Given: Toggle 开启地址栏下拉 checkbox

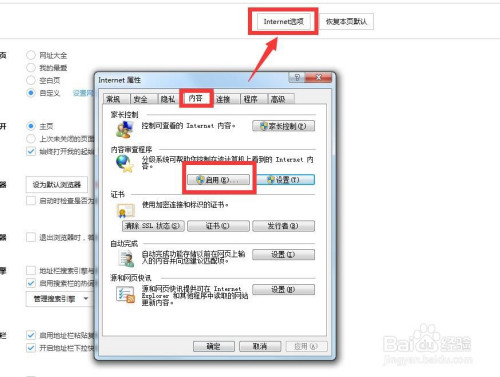Looking at the screenshot, I should 31,348.
